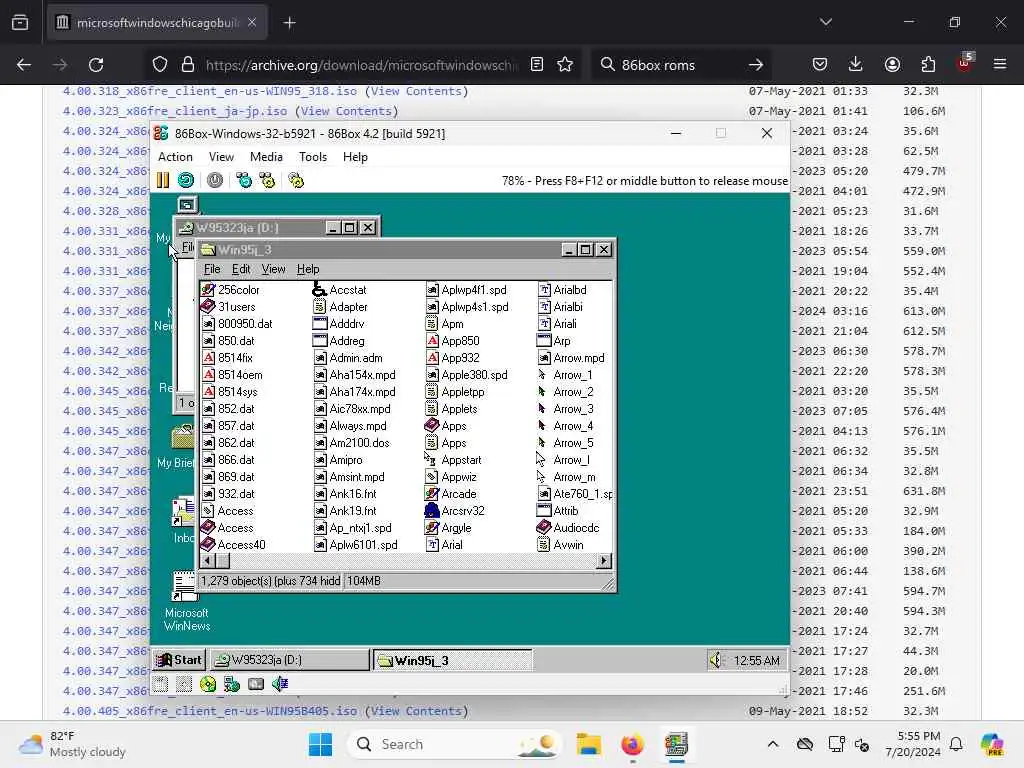Pause emulation in the 86Box toolbar
The height and width of the screenshot is (768, 1024).
coord(163,180)
